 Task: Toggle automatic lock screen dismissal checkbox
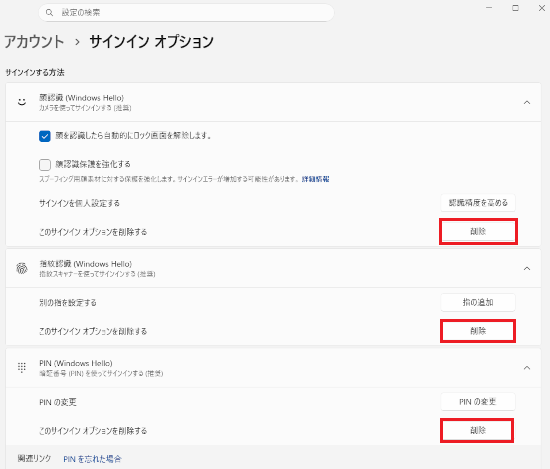(x=45, y=136)
